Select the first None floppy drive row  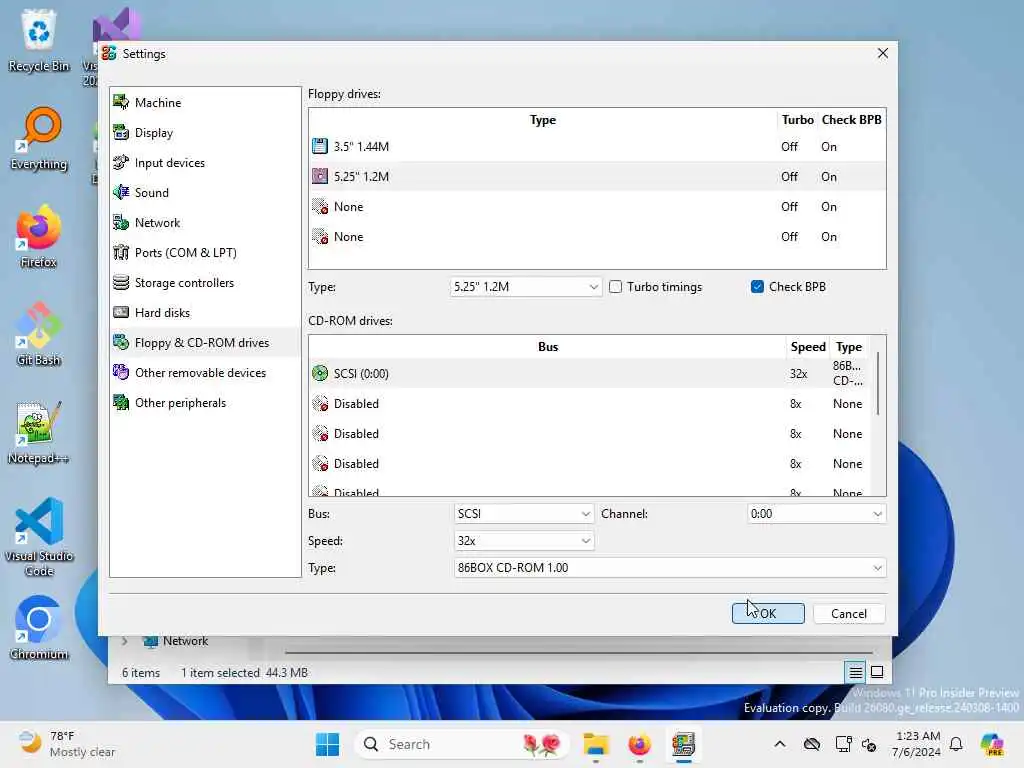(x=597, y=206)
